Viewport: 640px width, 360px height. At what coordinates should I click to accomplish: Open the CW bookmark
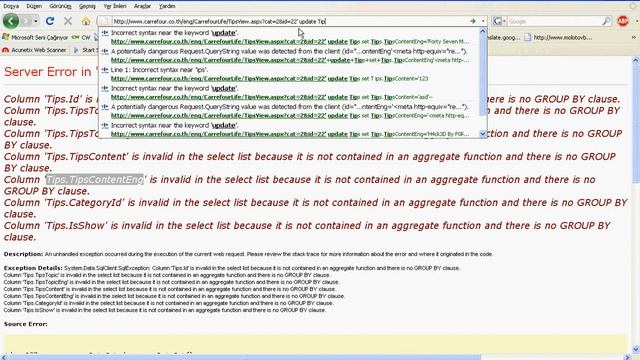point(82,37)
